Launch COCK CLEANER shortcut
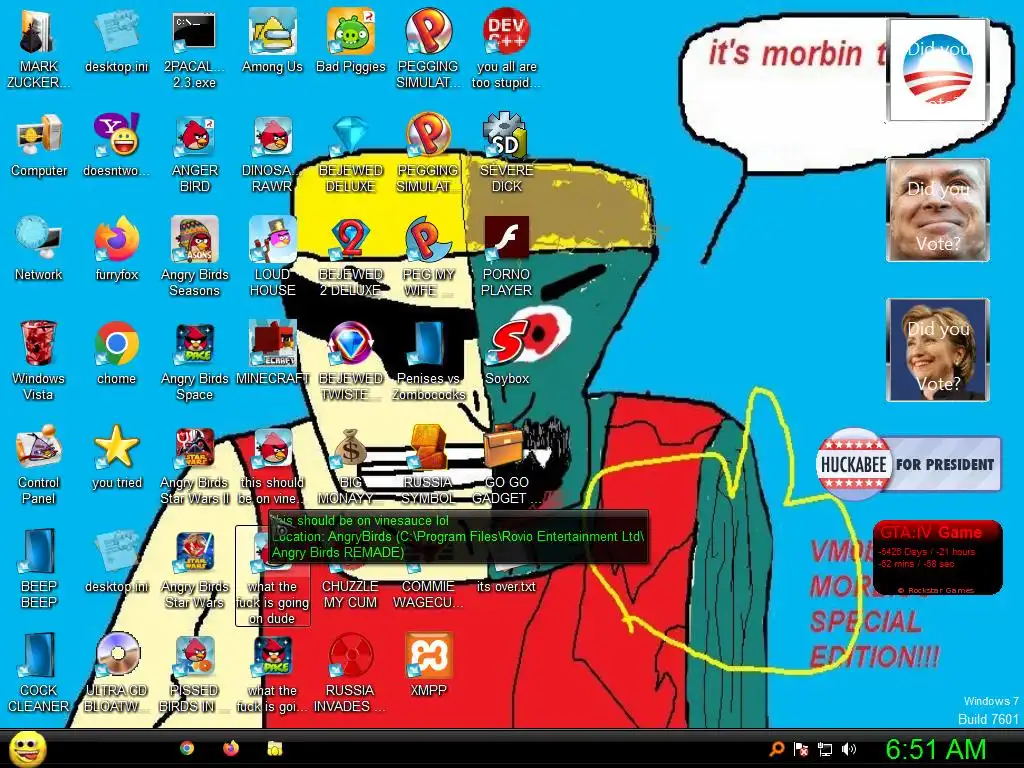 pos(39,673)
